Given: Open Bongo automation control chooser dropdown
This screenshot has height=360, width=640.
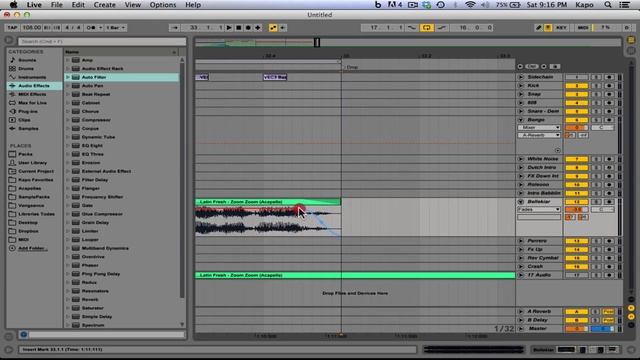Looking at the screenshot, I should [x=539, y=135].
